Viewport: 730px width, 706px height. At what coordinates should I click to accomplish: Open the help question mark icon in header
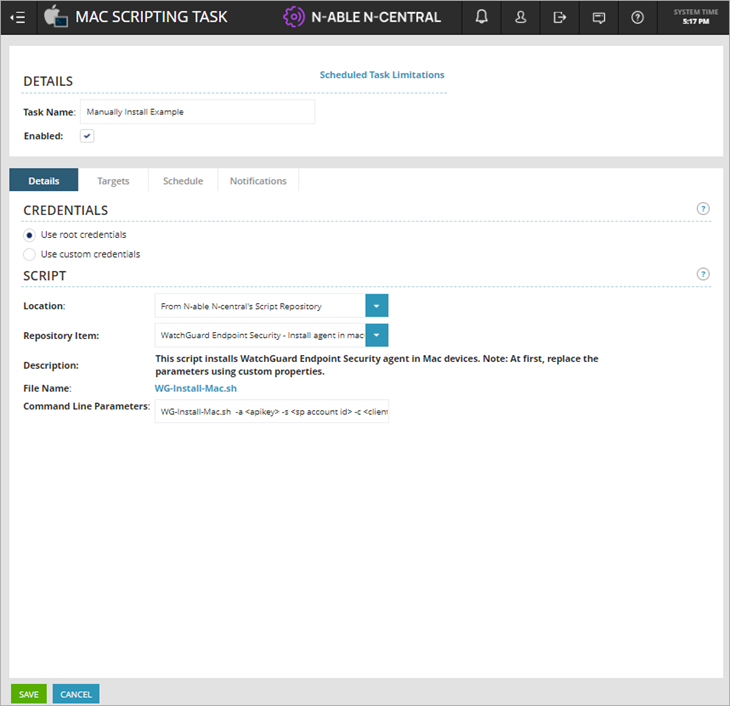638,17
